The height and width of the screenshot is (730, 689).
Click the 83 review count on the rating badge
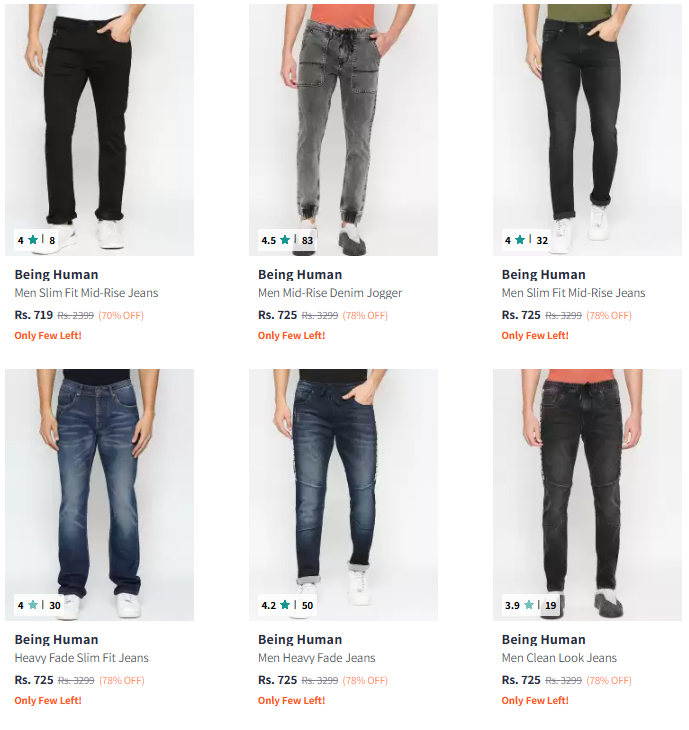tap(307, 240)
